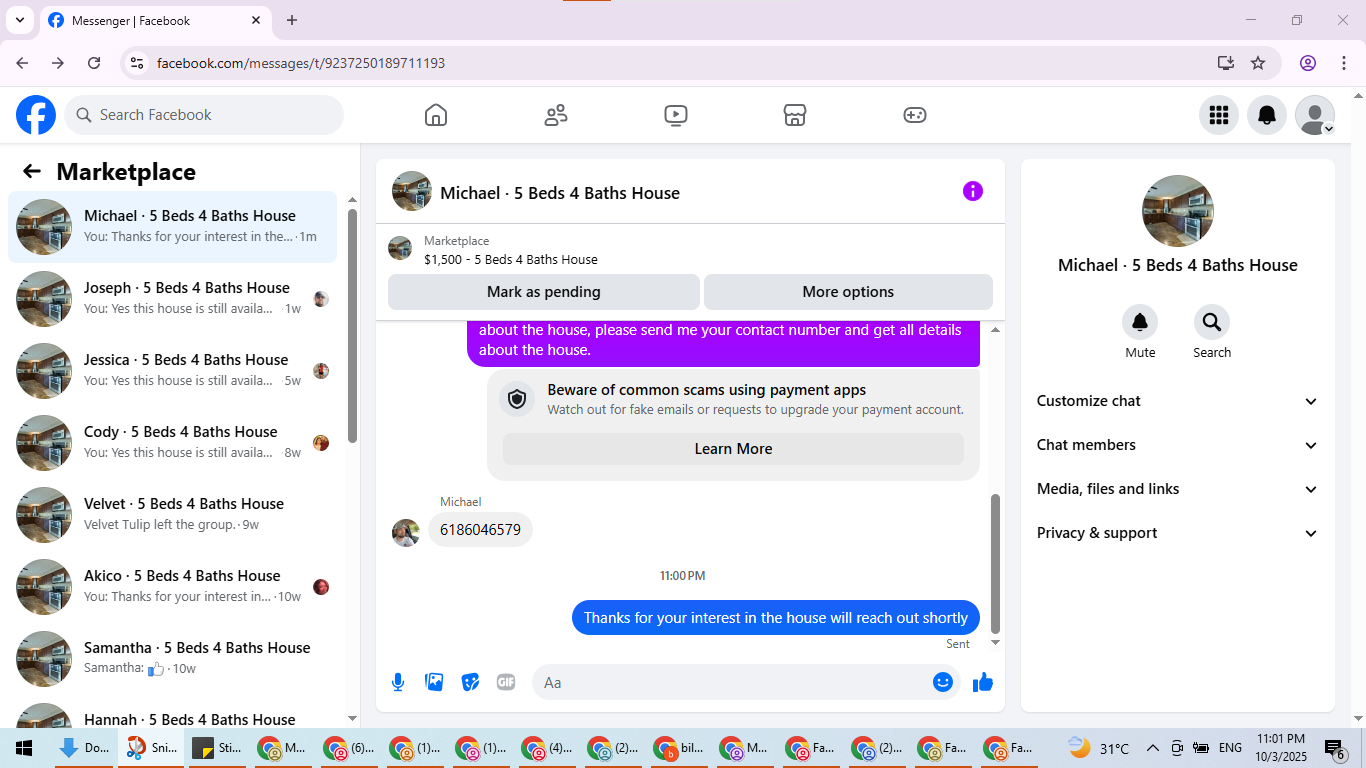1366x768 pixels.
Task: Click the Michael · 5 Beds 4 Baths House chat header
Action: pos(560,193)
